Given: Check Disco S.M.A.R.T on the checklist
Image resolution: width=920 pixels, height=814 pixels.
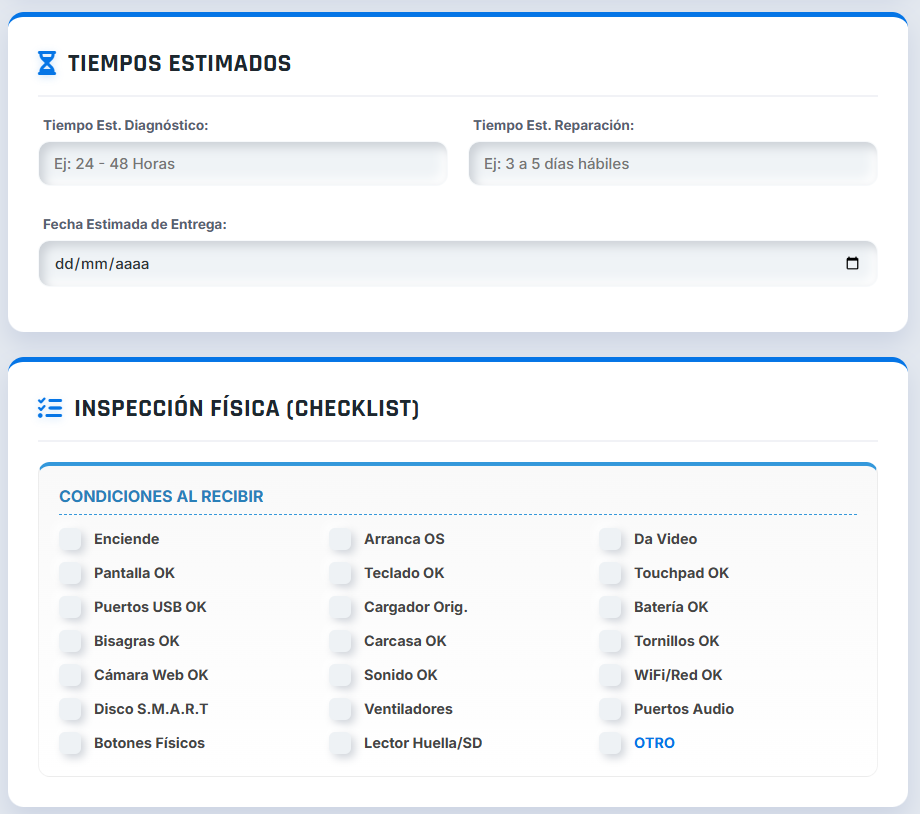Looking at the screenshot, I should coord(71,709).
